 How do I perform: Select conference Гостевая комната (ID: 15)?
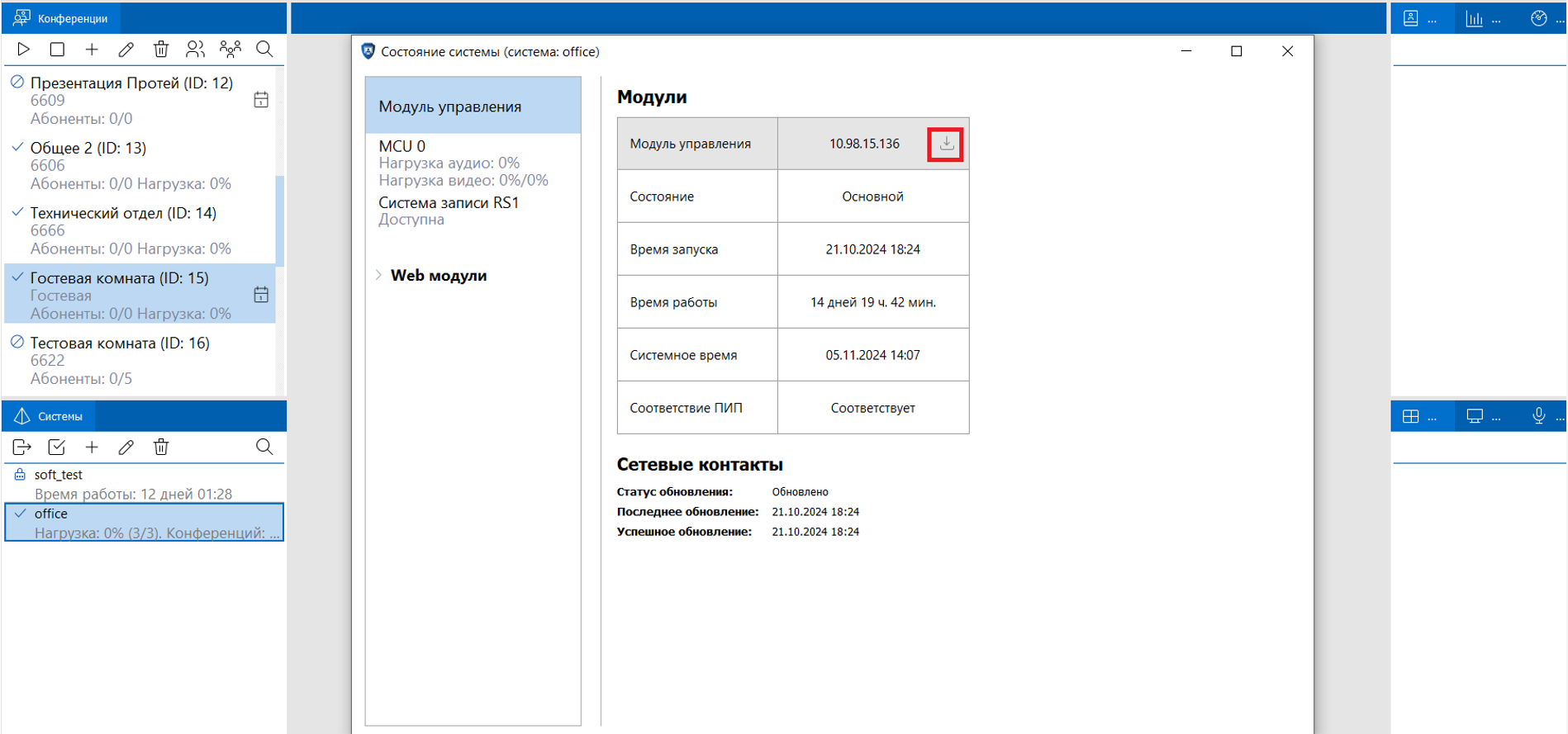(140, 295)
